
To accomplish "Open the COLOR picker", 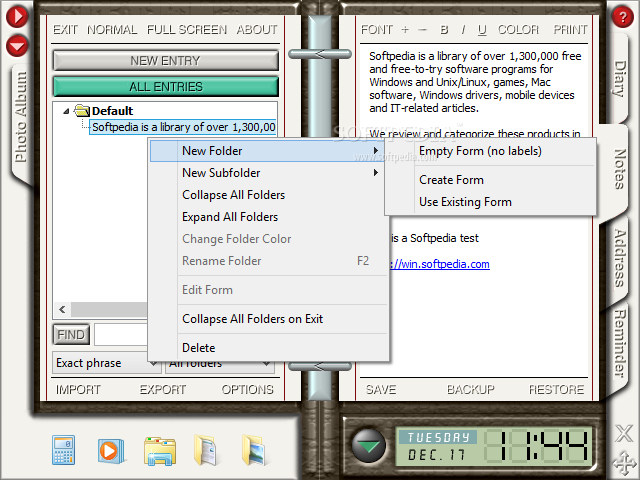I will (518, 29).
